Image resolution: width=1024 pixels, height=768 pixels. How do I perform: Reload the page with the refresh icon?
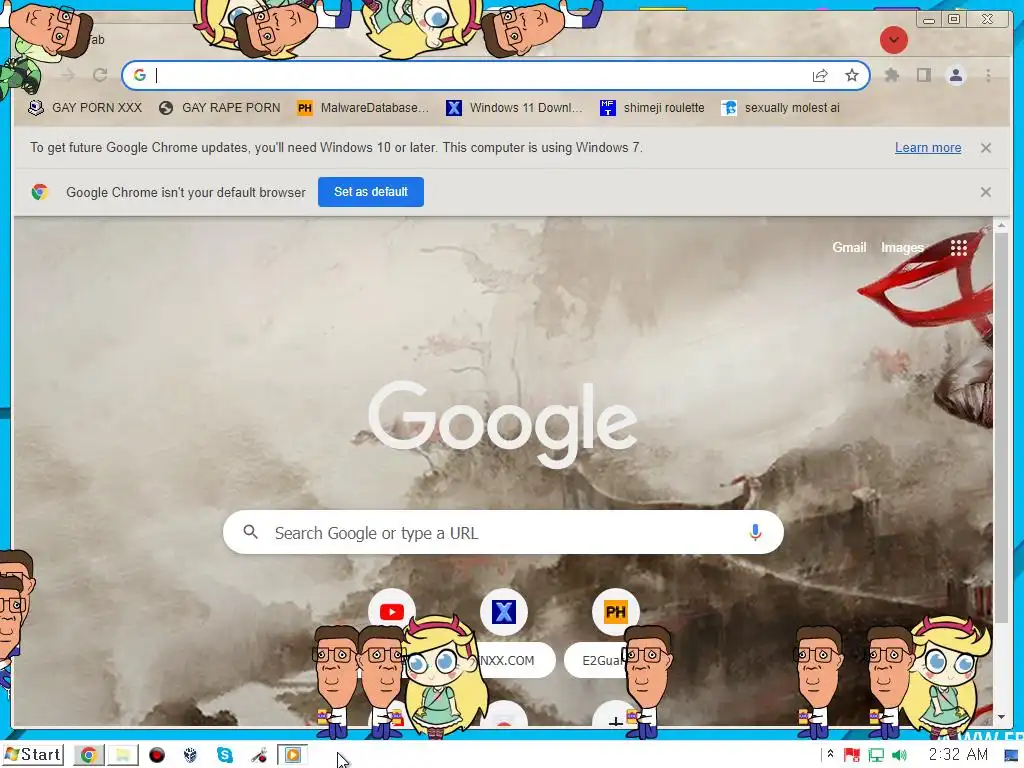coord(100,75)
